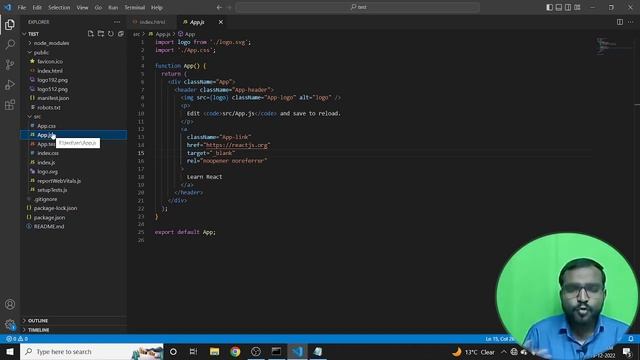Screen dimensions: 640x360
Task: Split the editor to the right
Action: click(x=620, y=22)
